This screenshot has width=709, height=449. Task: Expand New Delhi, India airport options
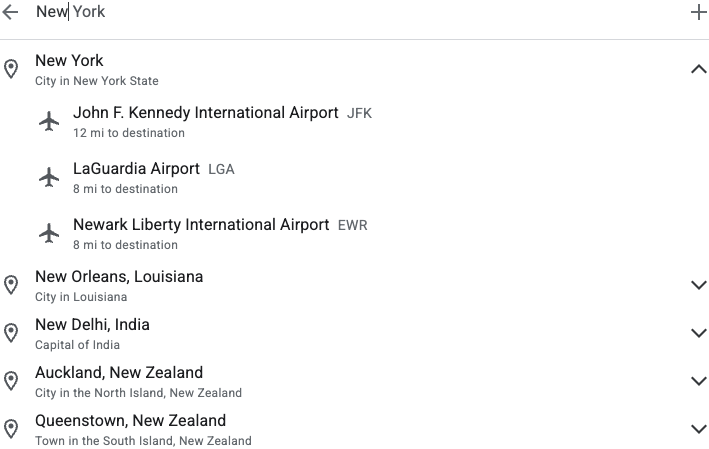tap(699, 333)
